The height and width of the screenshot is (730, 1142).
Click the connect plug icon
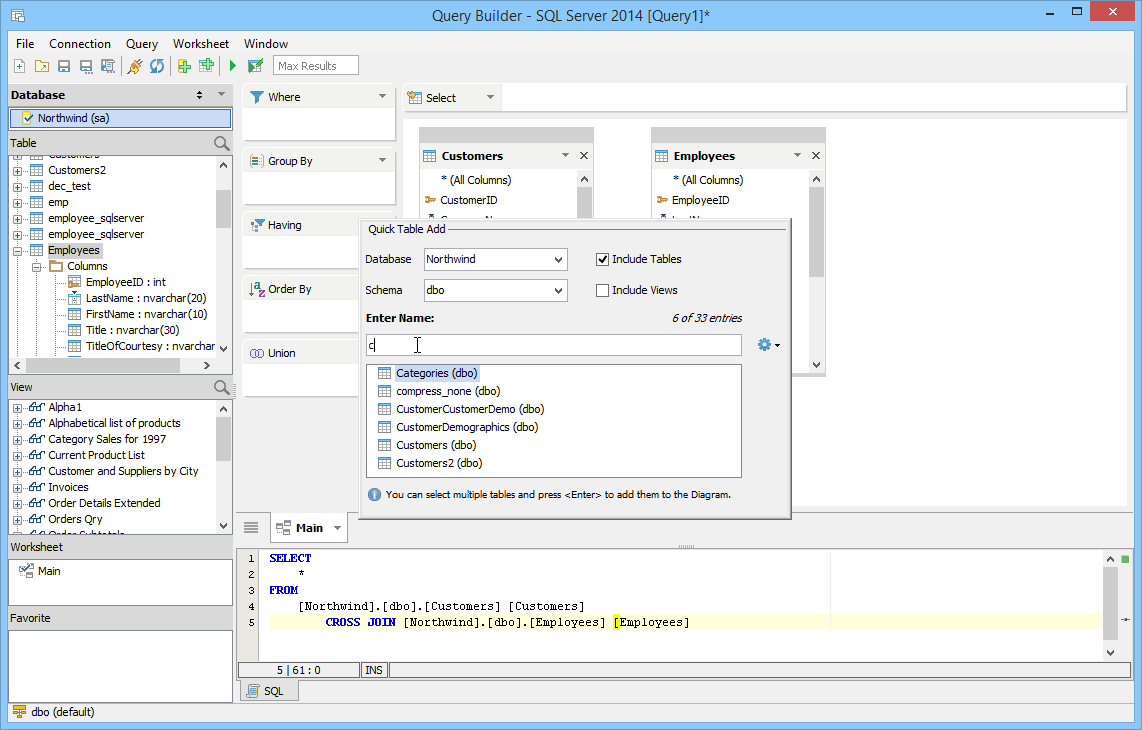point(135,66)
